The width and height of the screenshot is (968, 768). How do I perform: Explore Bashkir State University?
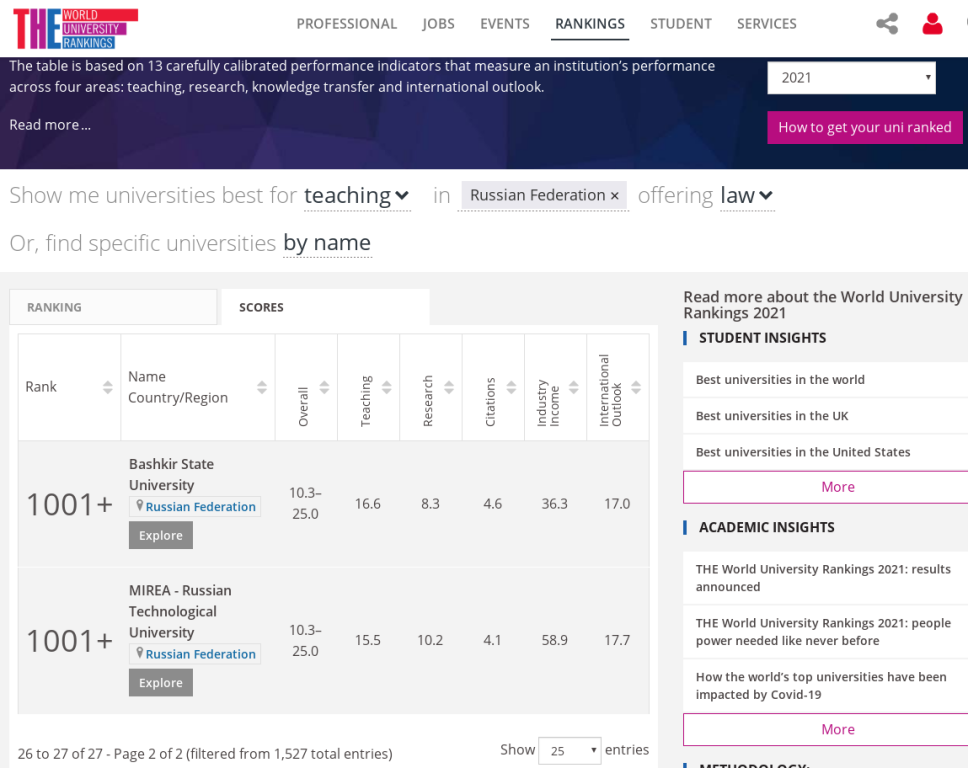pyautogui.click(x=160, y=536)
